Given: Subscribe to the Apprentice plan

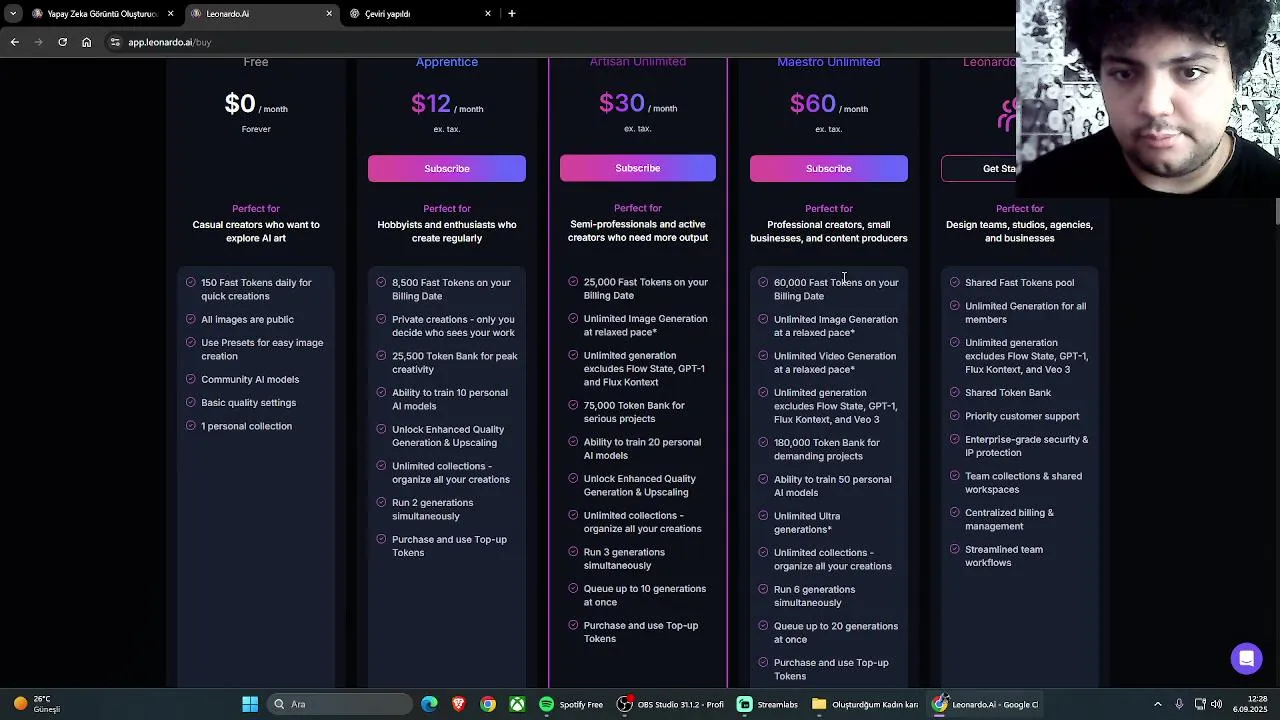Looking at the screenshot, I should click(446, 168).
